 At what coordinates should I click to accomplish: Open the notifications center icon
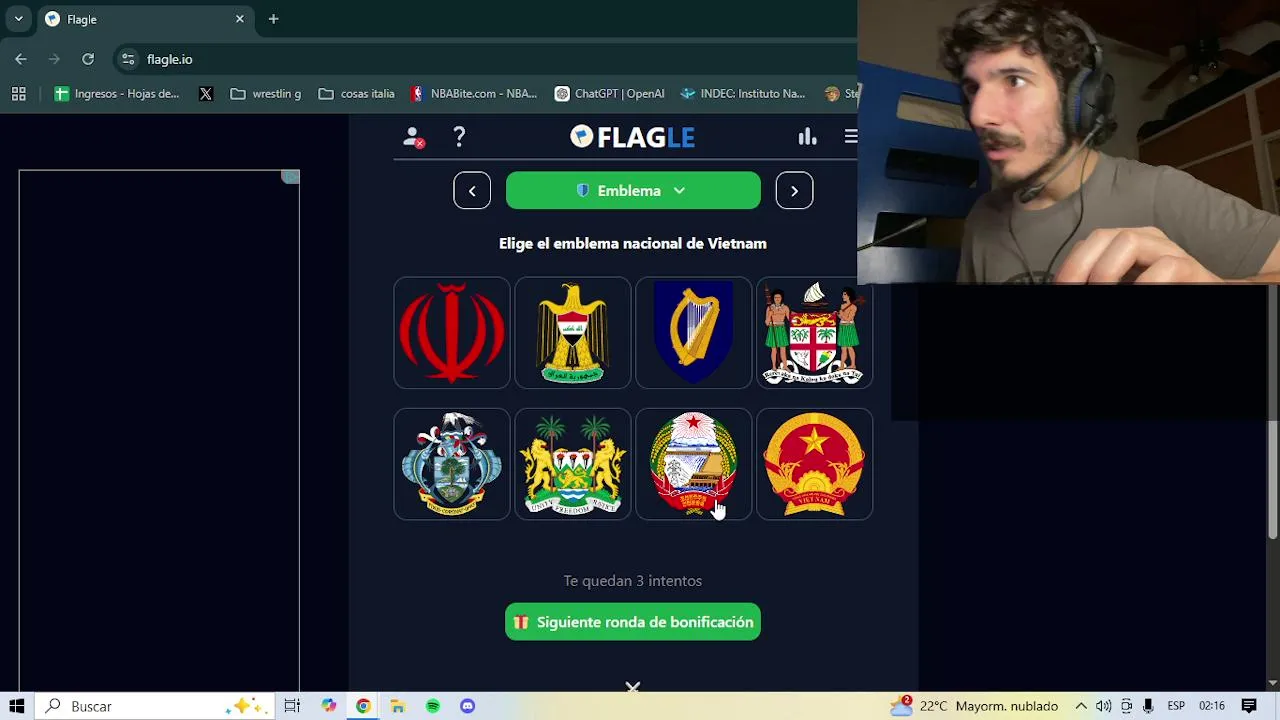click(1249, 706)
